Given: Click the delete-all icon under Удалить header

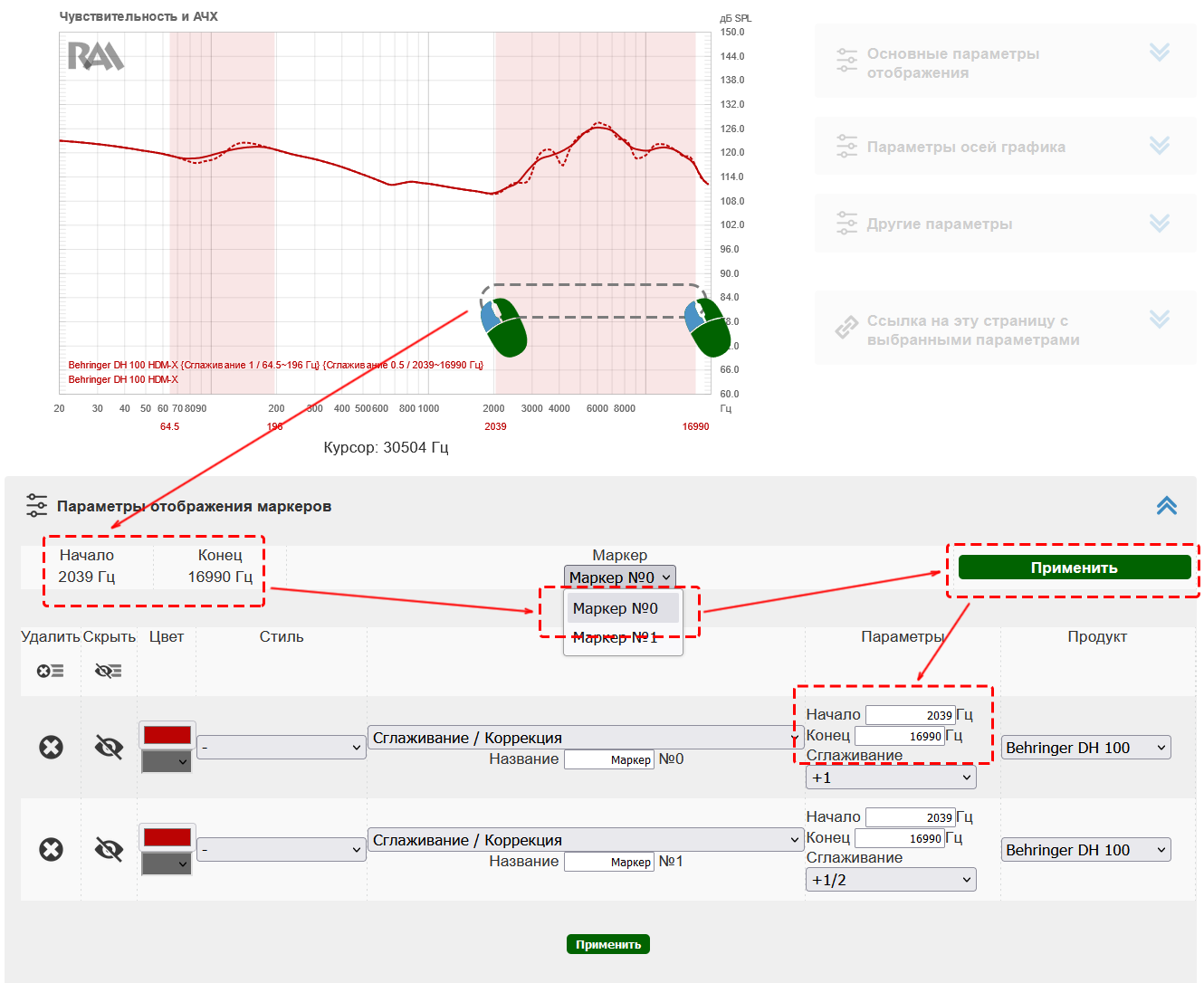Looking at the screenshot, I should 51,671.
